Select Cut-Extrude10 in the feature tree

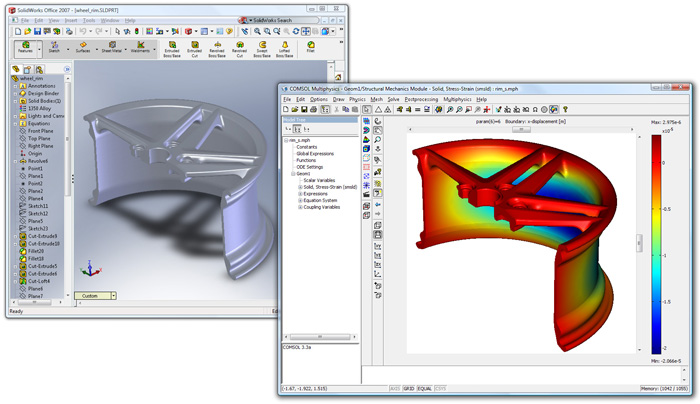(44, 243)
